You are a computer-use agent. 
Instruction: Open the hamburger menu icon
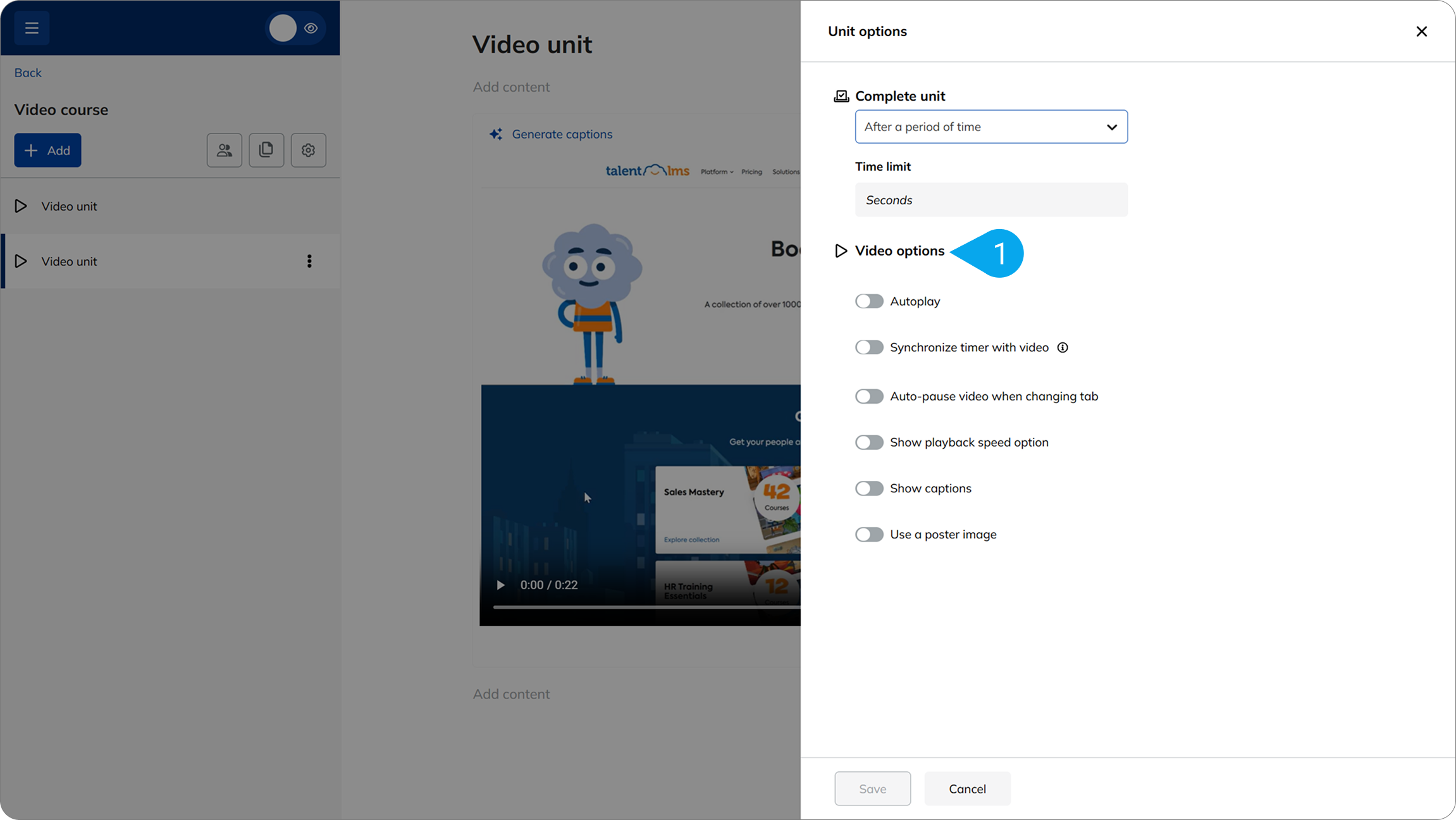(32, 28)
